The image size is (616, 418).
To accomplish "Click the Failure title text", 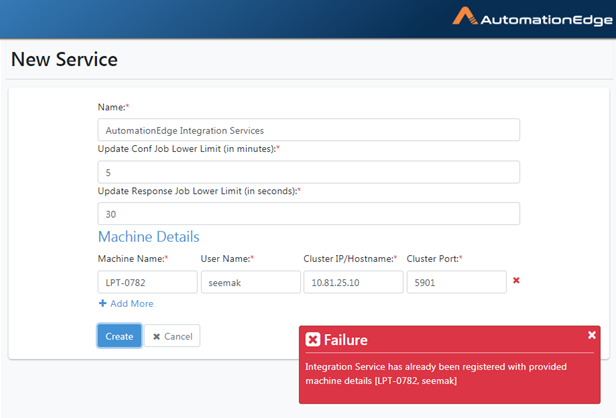I will (346, 340).
